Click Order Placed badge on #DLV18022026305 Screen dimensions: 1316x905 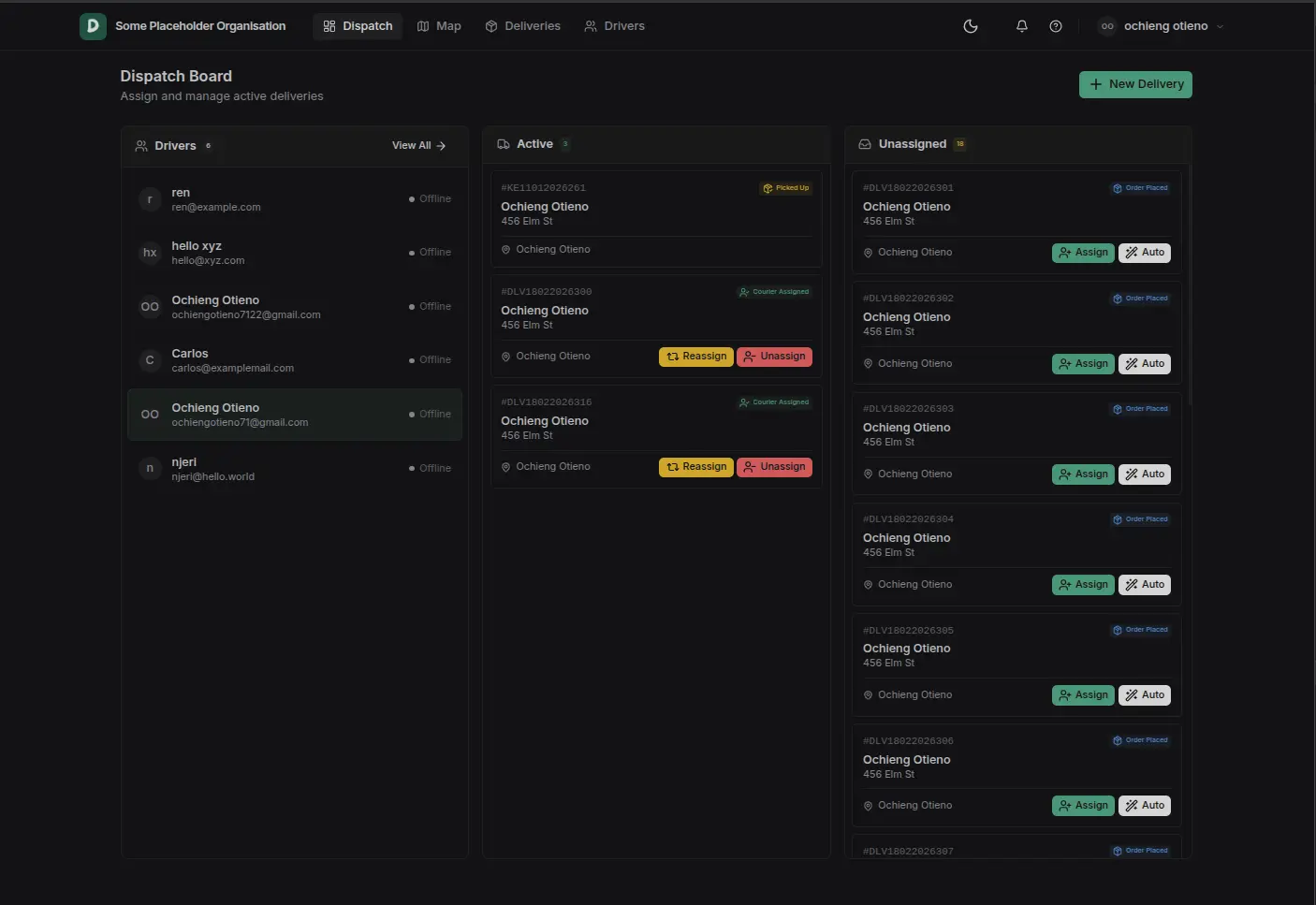click(1140, 630)
